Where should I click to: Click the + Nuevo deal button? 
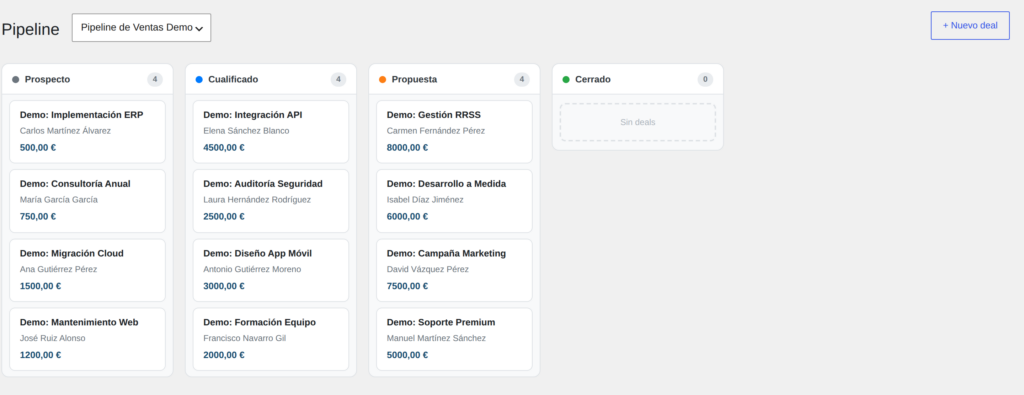(970, 25)
